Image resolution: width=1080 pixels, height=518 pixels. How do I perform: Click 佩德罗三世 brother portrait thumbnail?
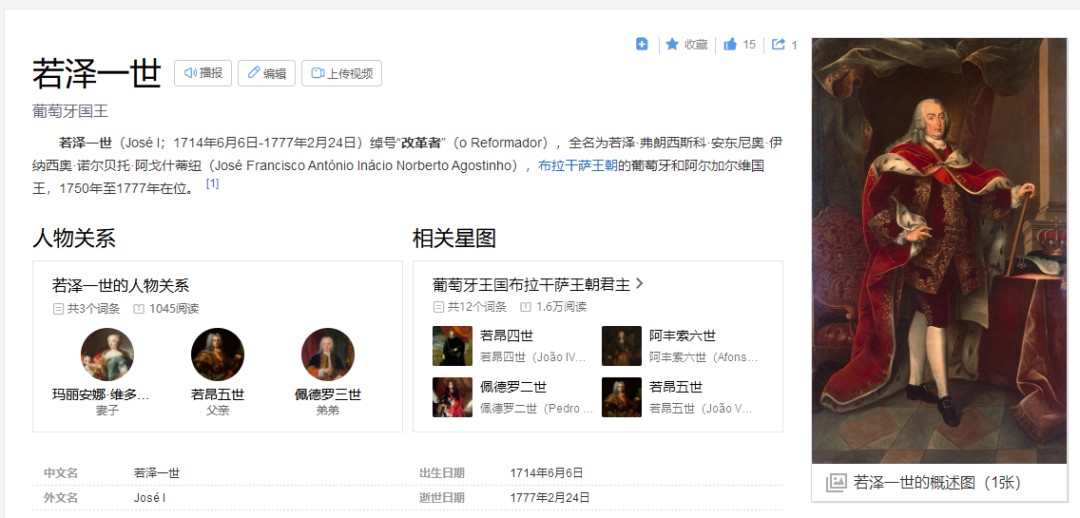click(328, 354)
